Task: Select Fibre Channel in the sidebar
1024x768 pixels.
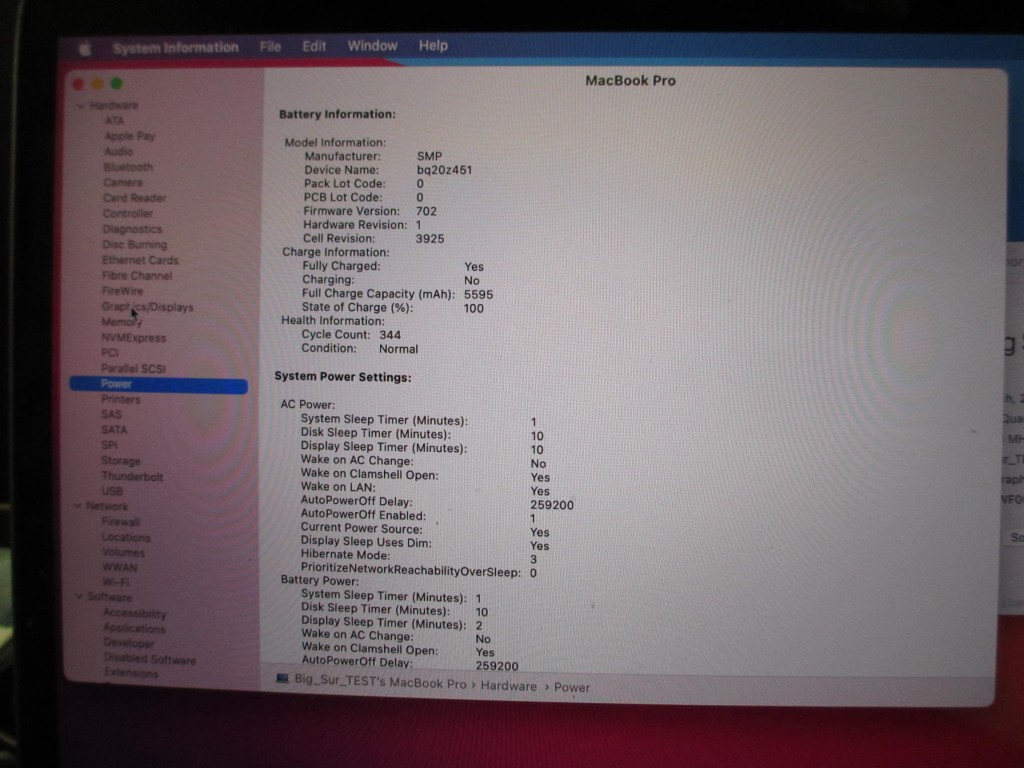Action: click(136, 276)
